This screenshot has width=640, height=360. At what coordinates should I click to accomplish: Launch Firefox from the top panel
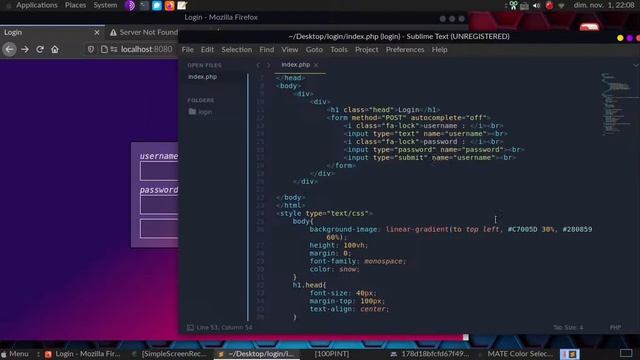tap(169, 5)
